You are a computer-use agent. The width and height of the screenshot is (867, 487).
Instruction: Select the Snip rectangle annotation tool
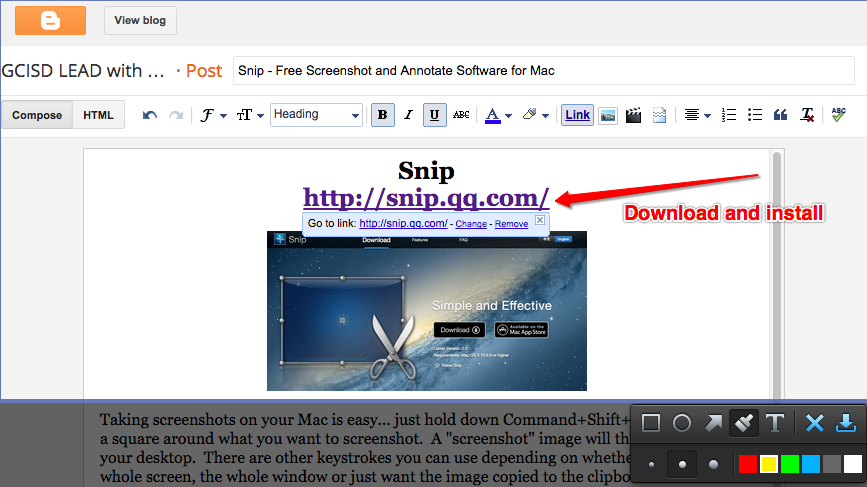(651, 423)
